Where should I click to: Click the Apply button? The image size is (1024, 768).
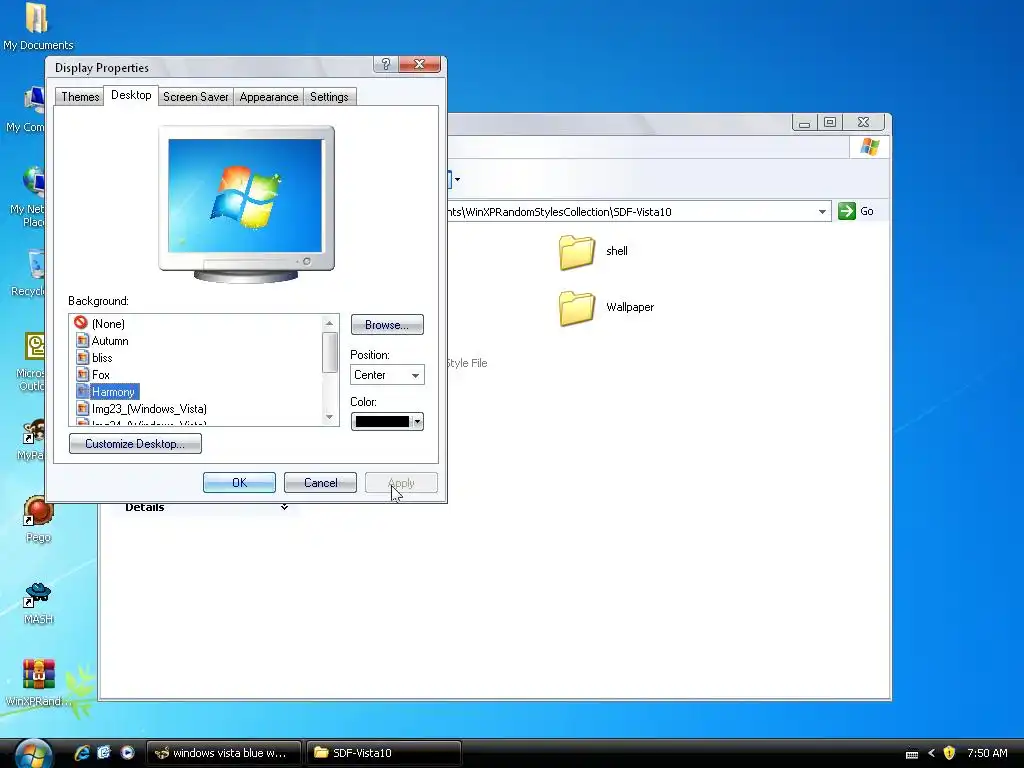click(401, 483)
